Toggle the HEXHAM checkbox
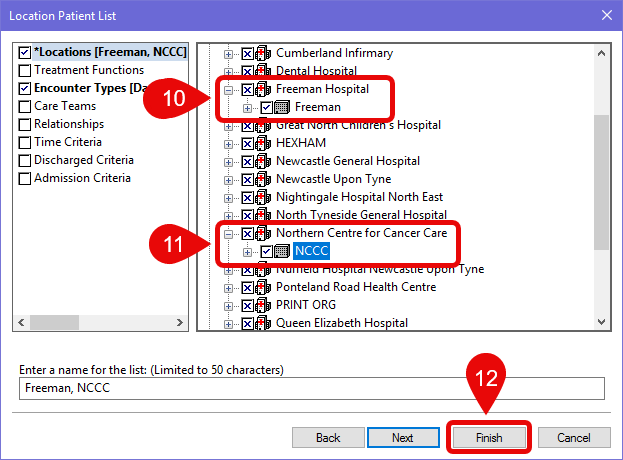623x460 pixels. click(248, 143)
